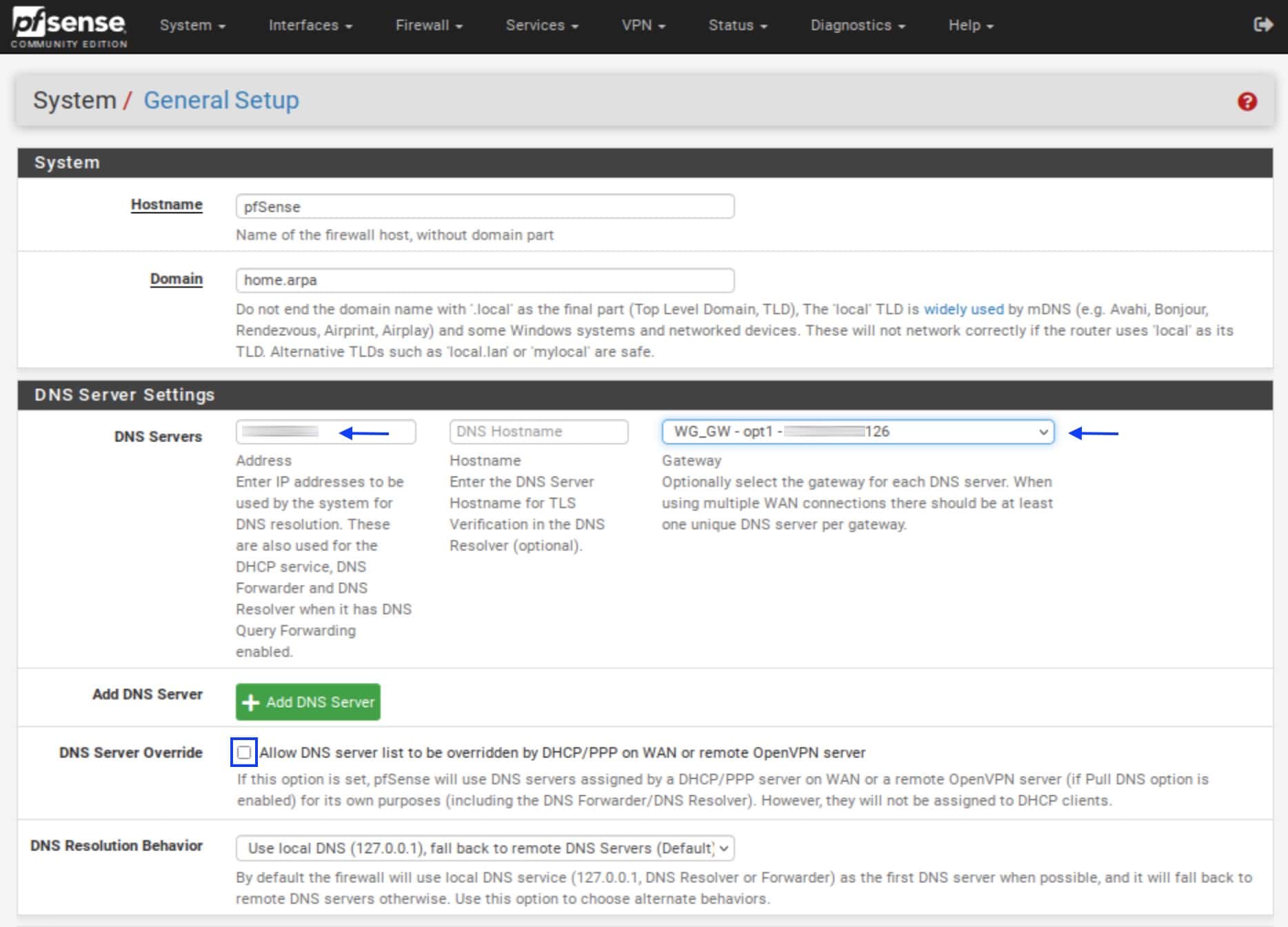Click the Gateway caption under the dropdown
Screen dimensions: 1288x927
click(x=692, y=460)
